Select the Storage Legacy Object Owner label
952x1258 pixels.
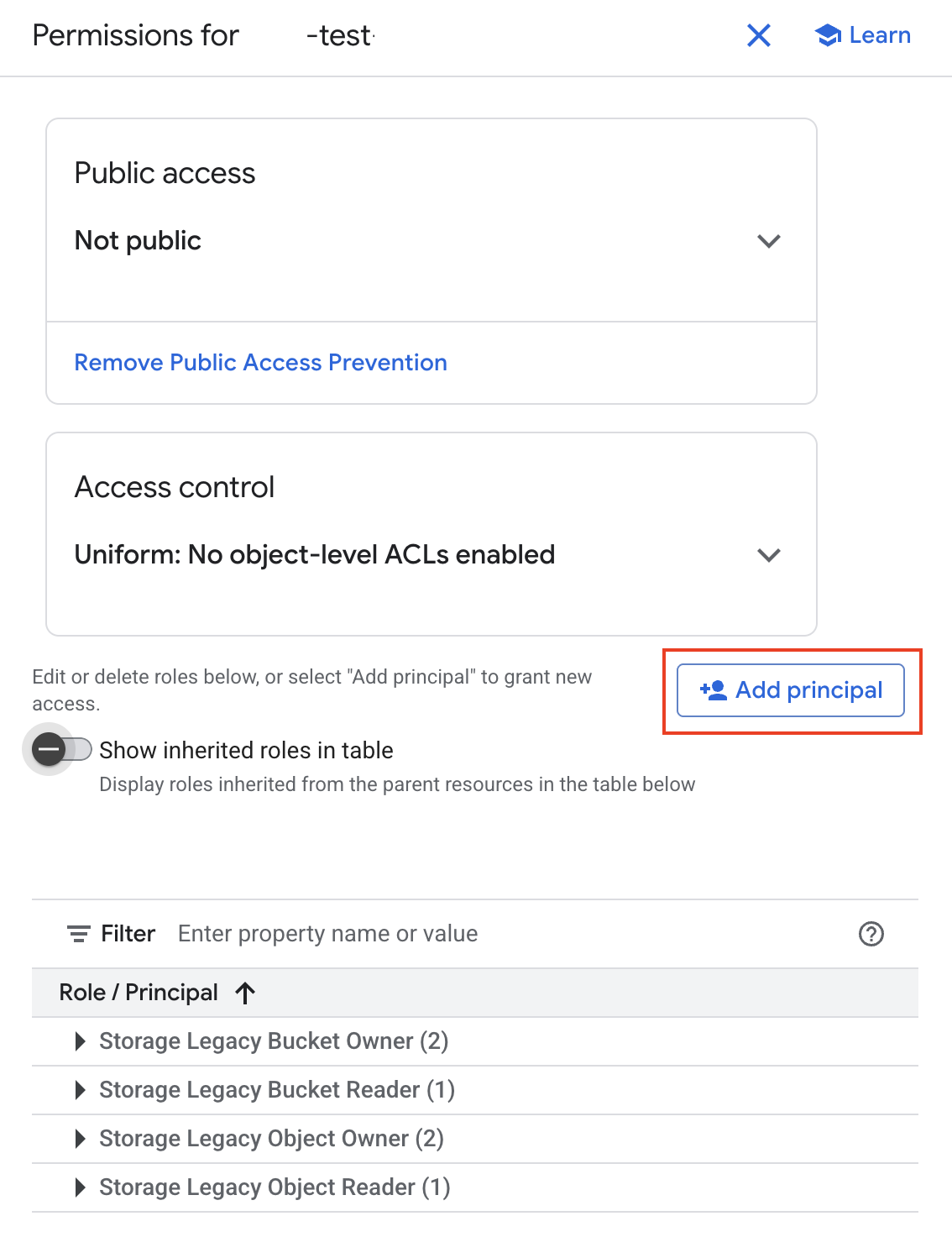(271, 1139)
